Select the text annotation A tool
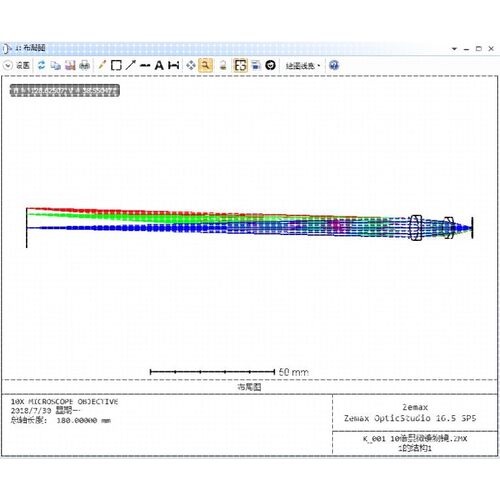This screenshot has height=500, width=500. coord(159,65)
